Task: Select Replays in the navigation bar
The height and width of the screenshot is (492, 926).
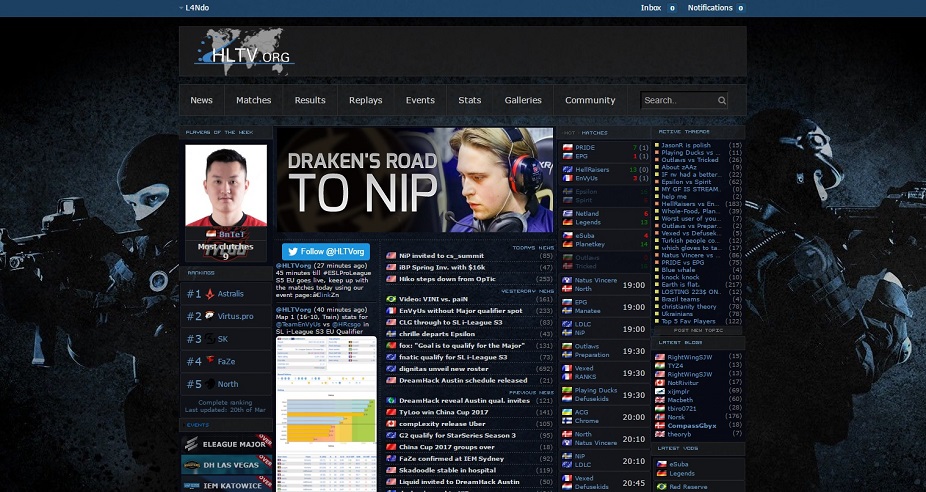Action: click(x=366, y=100)
